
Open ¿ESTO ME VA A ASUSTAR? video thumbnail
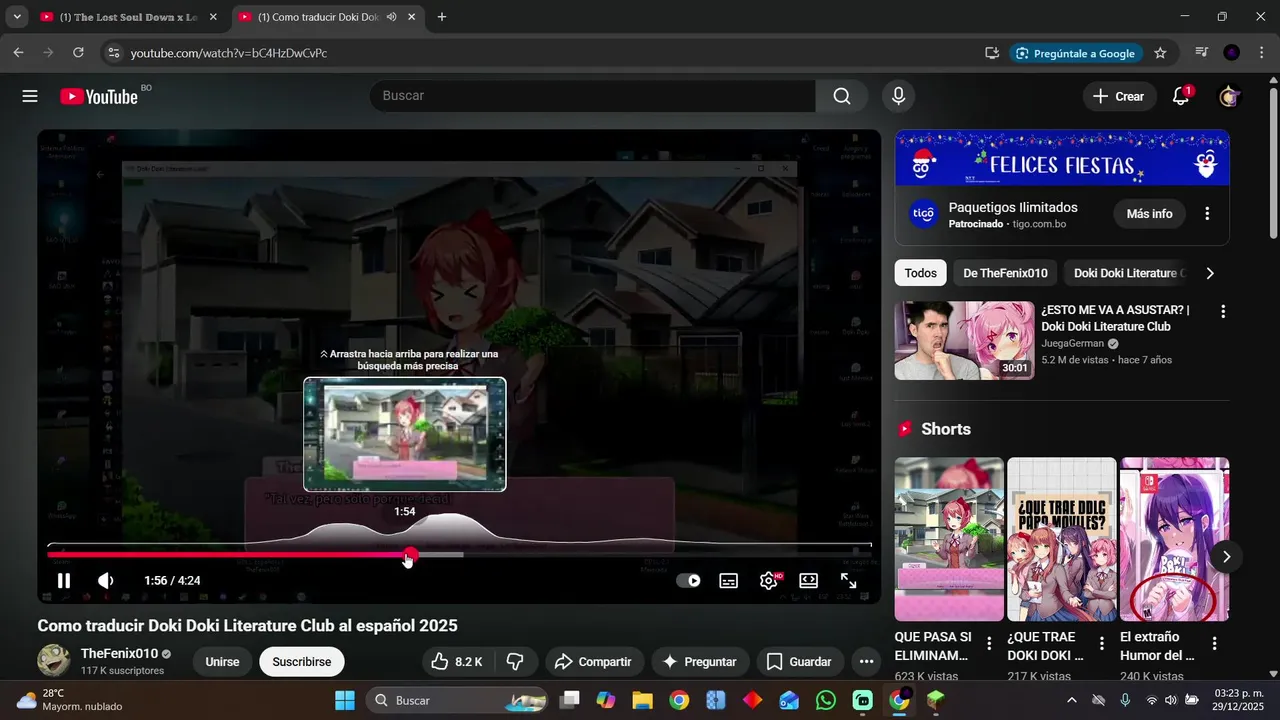pyautogui.click(x=964, y=340)
